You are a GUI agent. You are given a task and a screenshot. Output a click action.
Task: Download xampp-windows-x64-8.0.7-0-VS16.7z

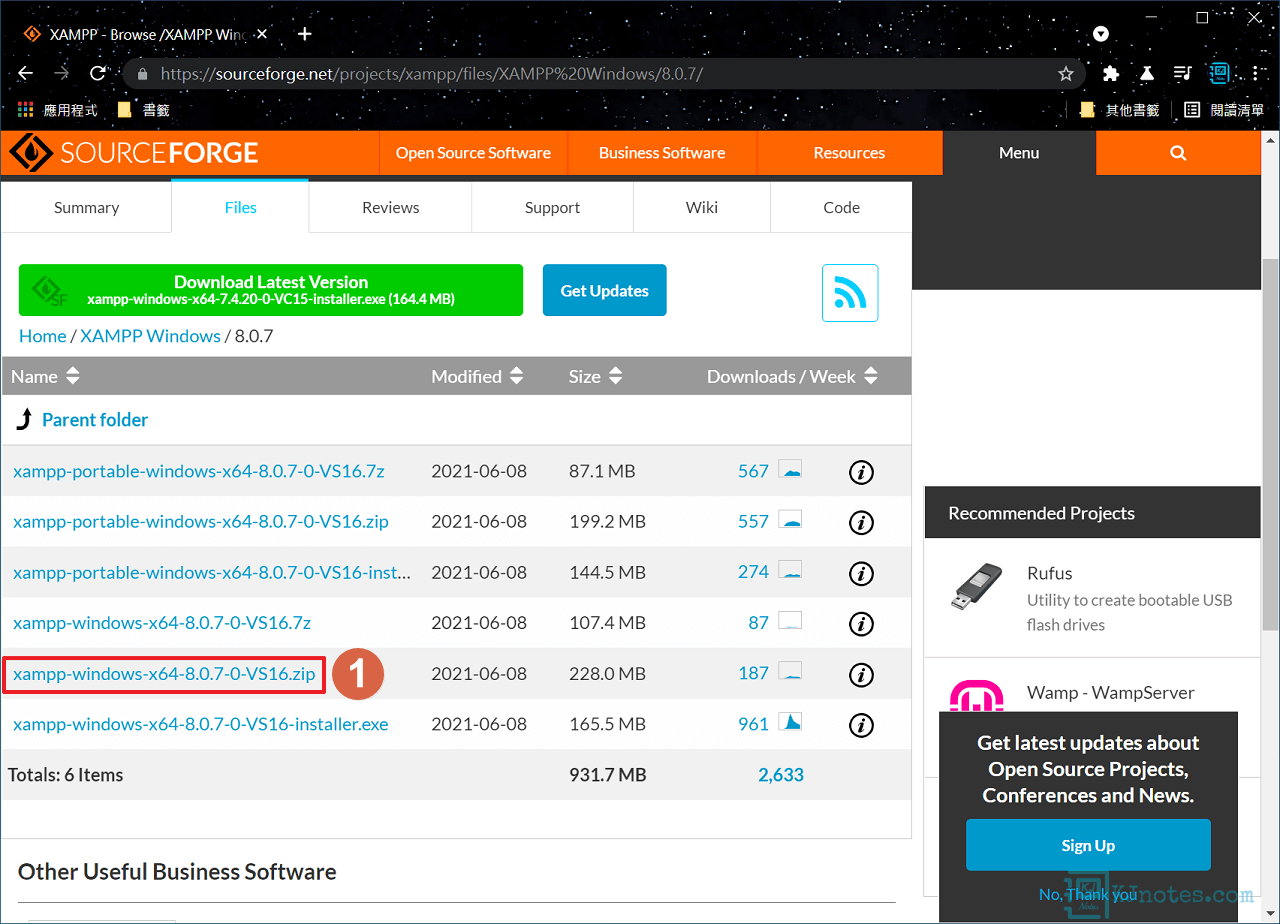pos(162,623)
